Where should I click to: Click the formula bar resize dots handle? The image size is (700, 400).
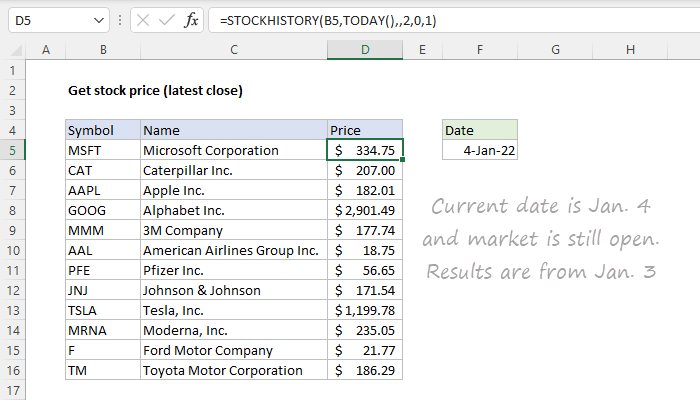pos(120,21)
